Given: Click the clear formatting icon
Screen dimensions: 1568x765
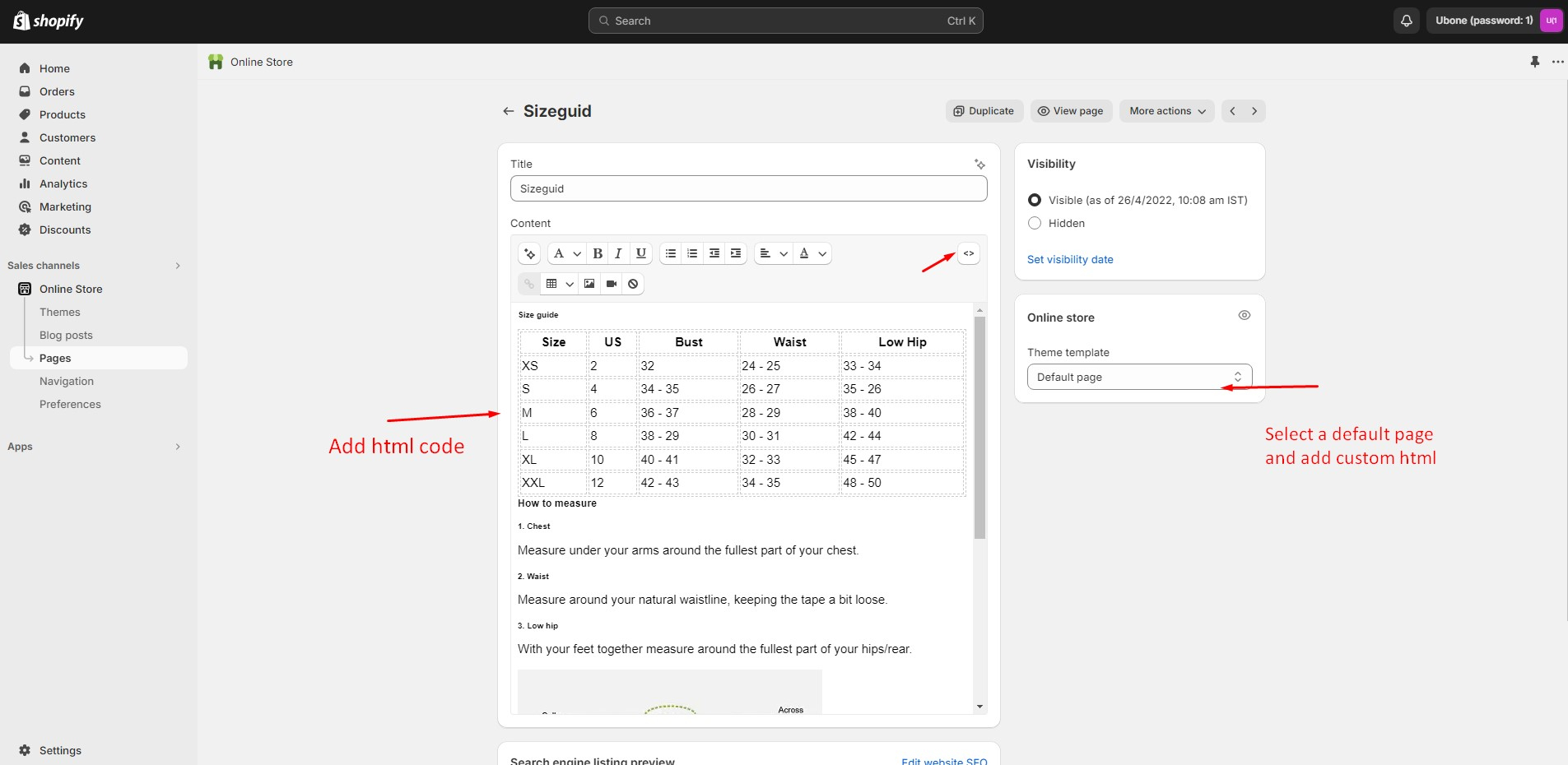Looking at the screenshot, I should (x=633, y=284).
